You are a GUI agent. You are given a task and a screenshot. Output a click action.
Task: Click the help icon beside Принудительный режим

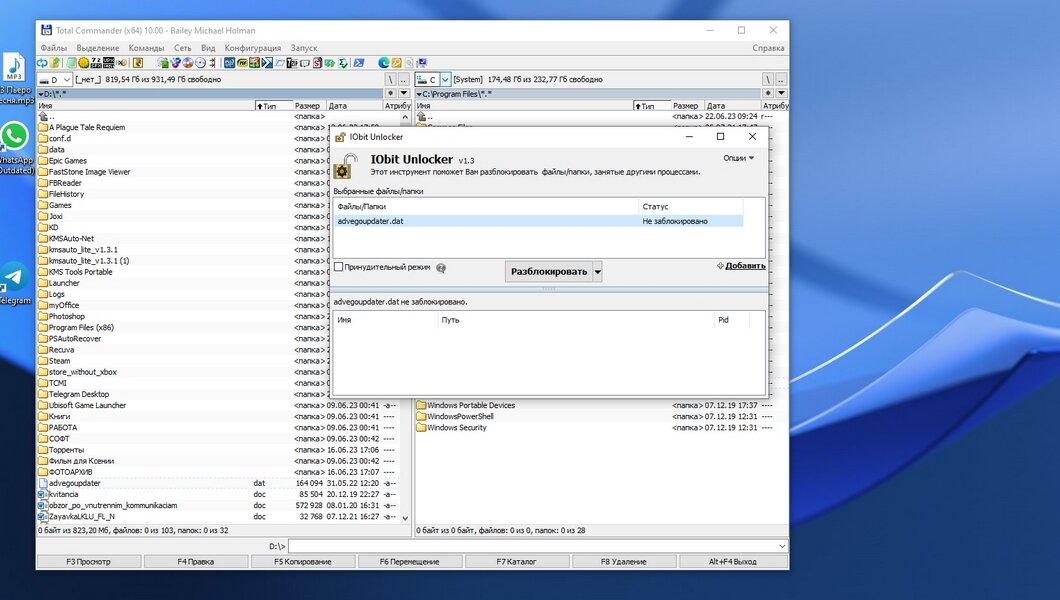coord(441,268)
